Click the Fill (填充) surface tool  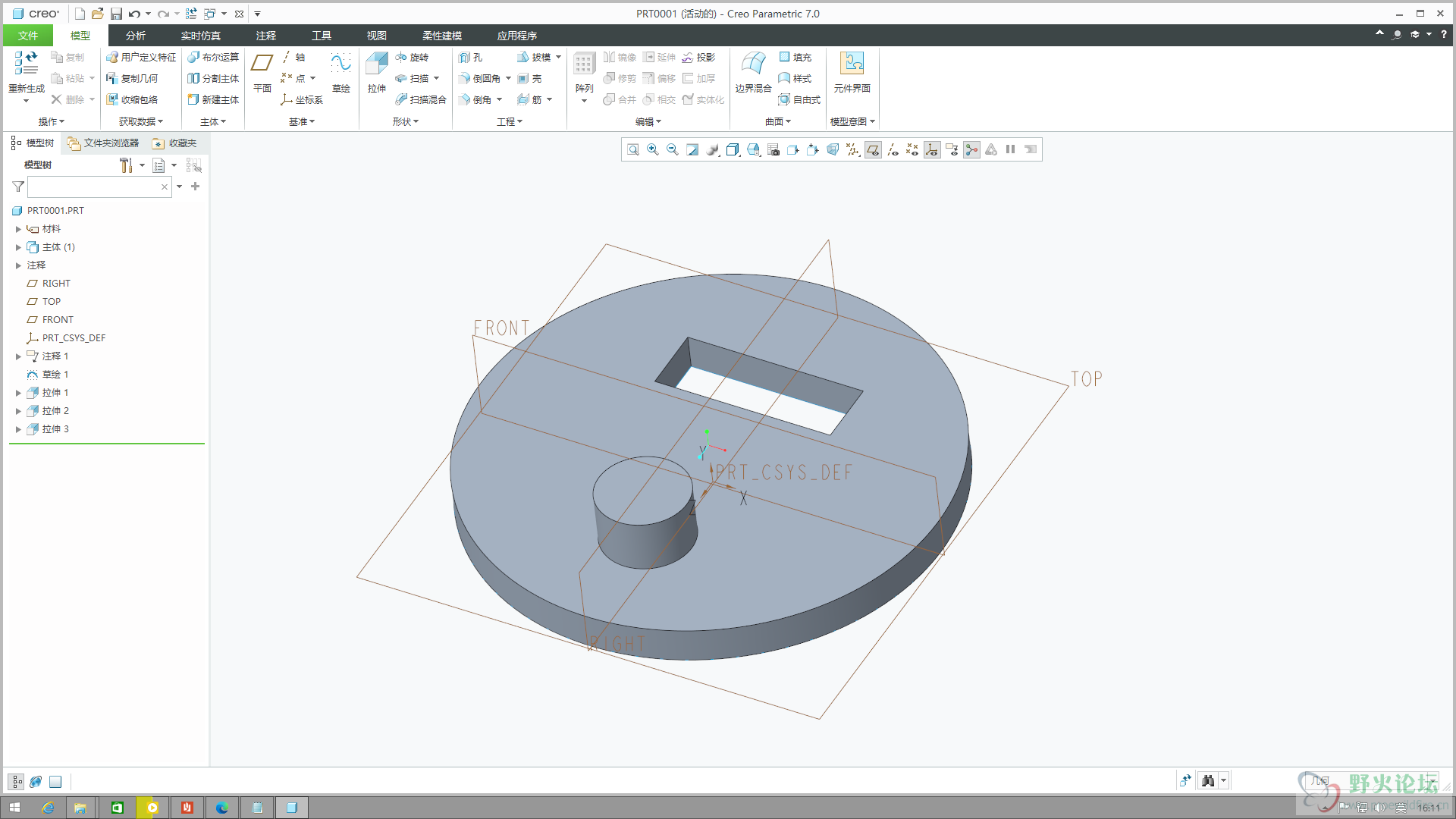coord(795,57)
